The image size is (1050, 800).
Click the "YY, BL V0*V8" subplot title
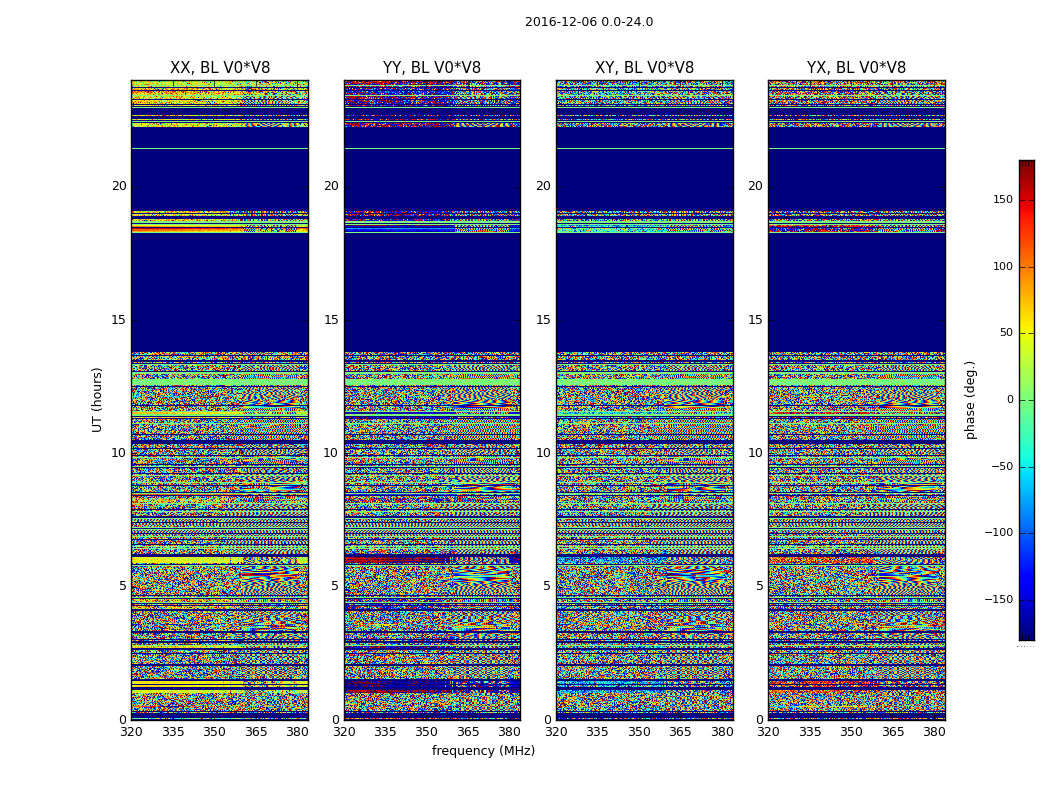click(432, 68)
